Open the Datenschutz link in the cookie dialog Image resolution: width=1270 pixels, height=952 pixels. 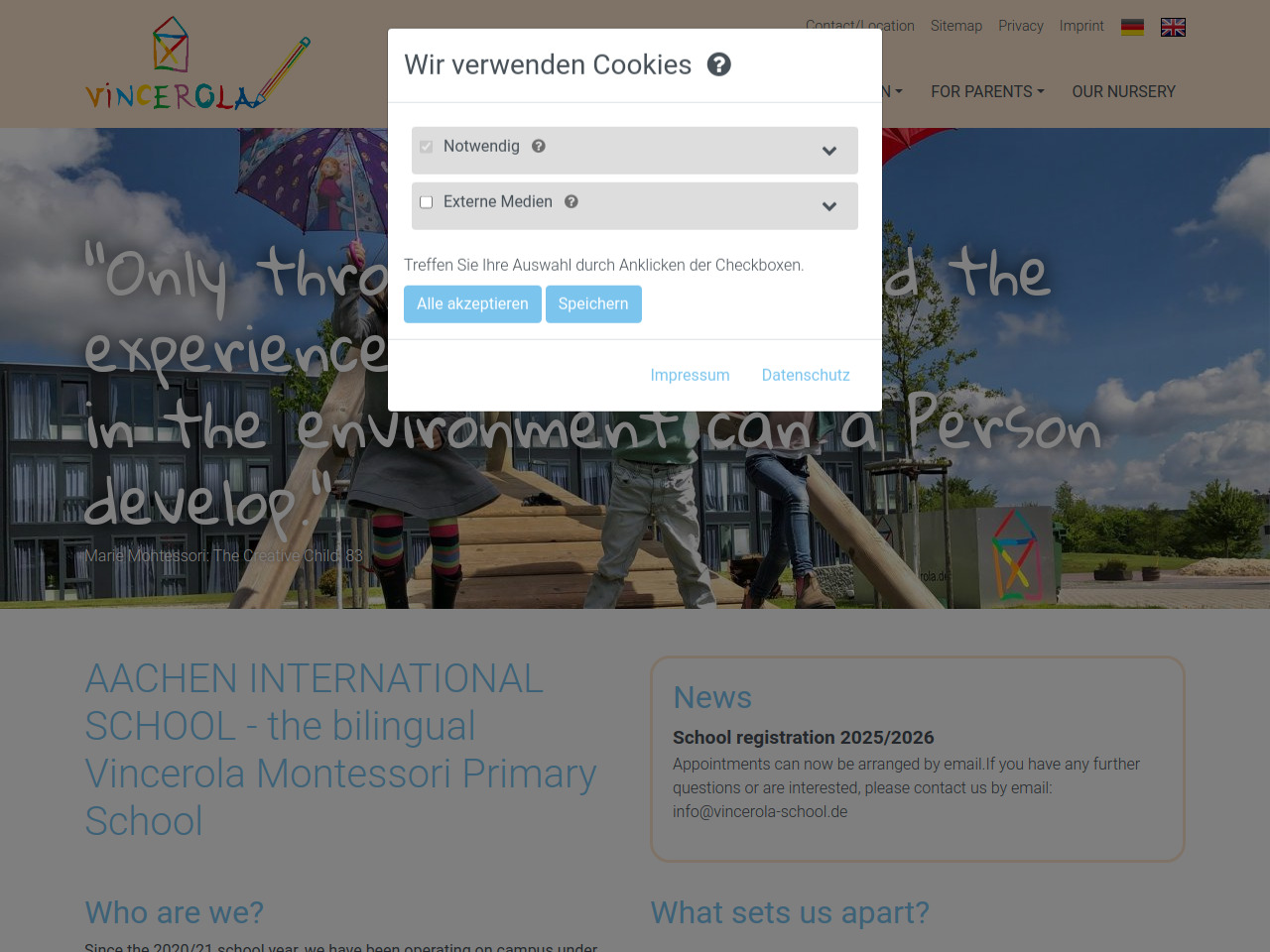(806, 375)
